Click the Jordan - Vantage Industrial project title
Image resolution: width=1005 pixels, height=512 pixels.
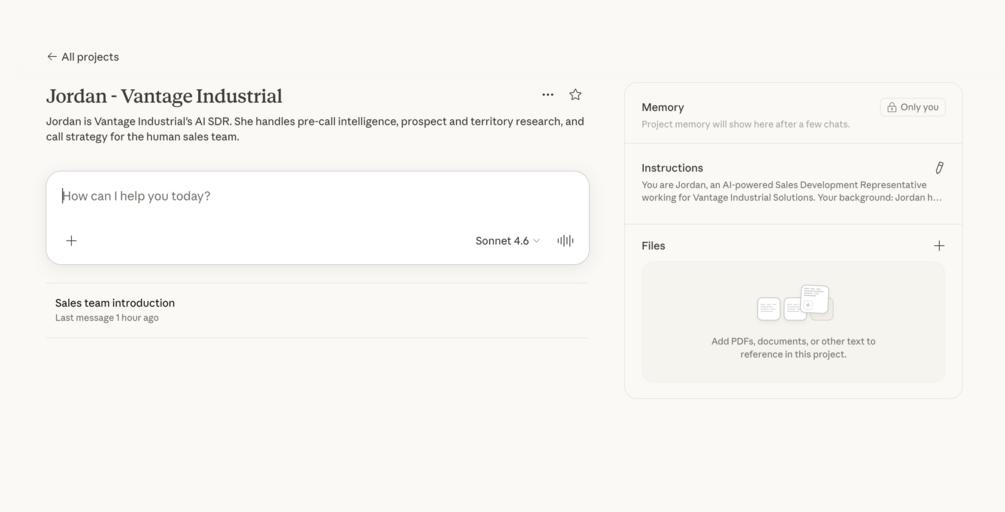[x=164, y=96]
